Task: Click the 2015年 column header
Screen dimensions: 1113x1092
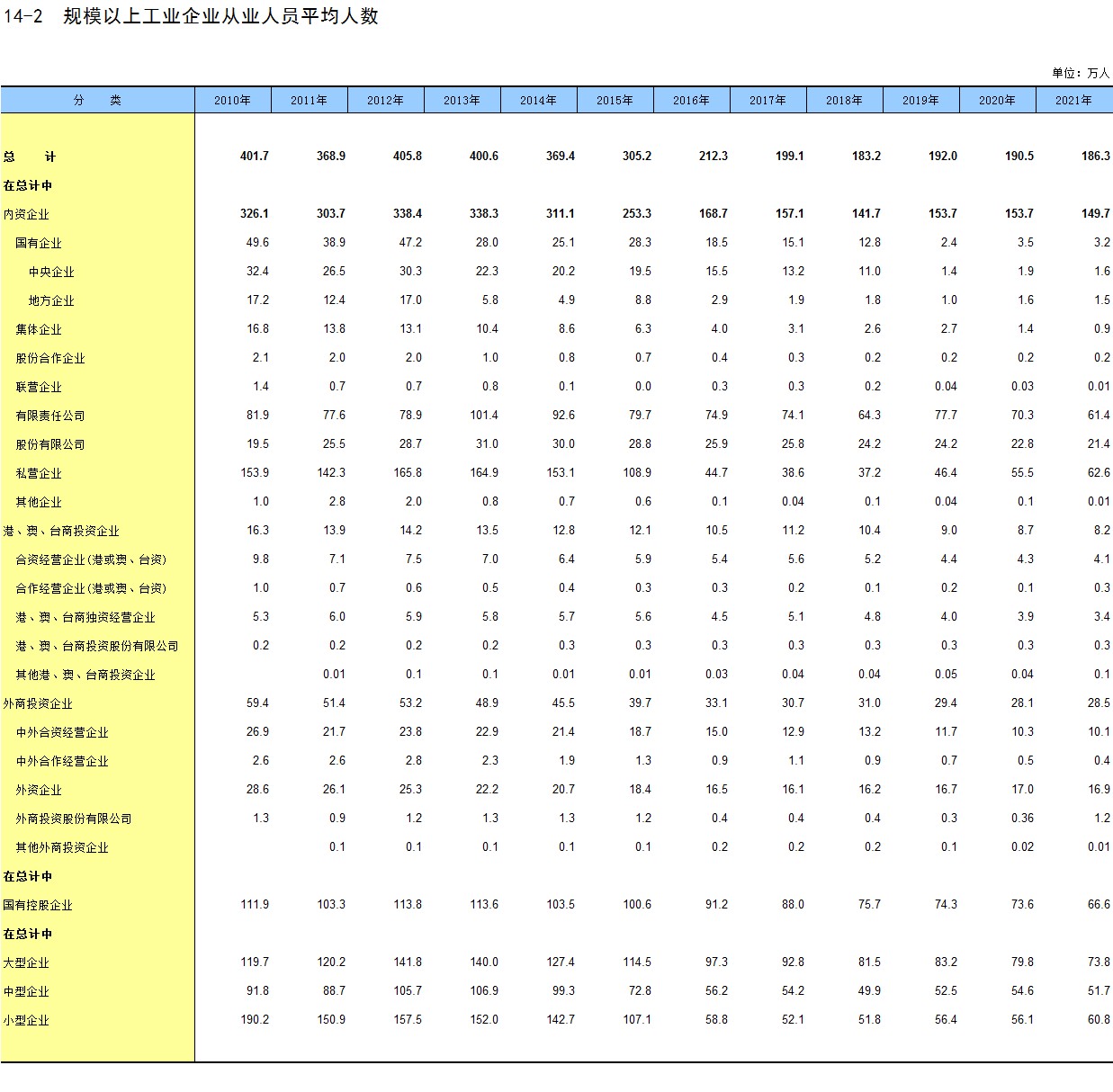Action: [615, 100]
